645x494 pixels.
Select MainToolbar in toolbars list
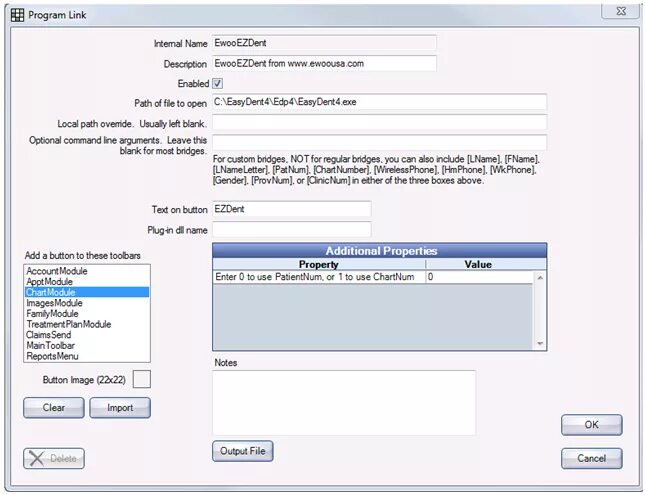(x=87, y=346)
